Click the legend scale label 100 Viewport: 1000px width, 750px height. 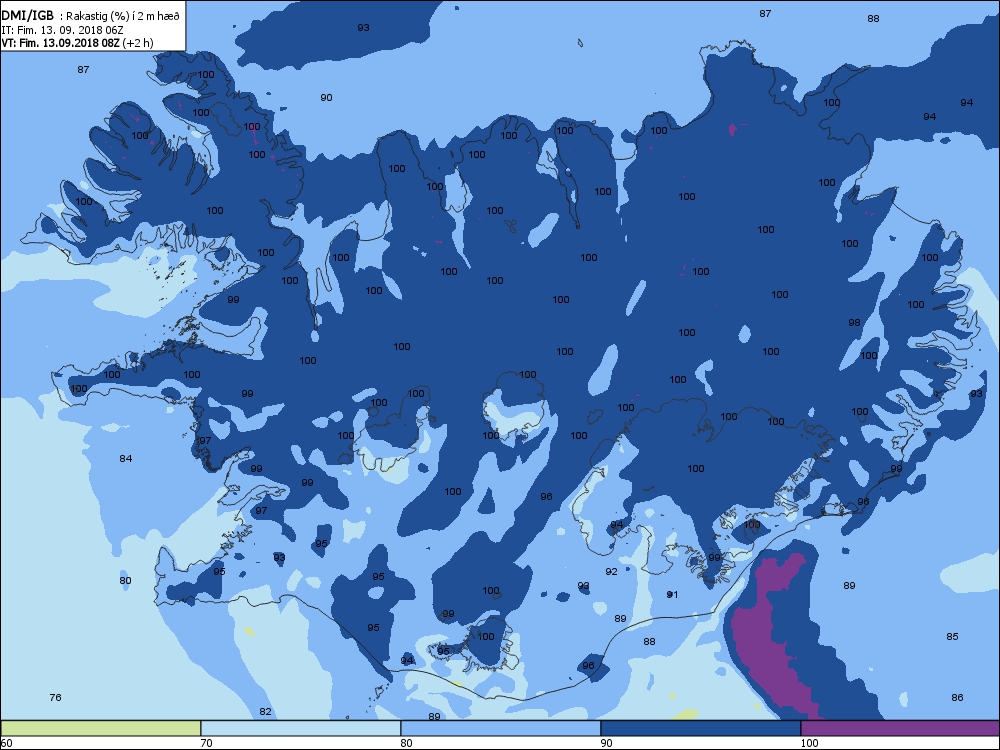coord(809,743)
